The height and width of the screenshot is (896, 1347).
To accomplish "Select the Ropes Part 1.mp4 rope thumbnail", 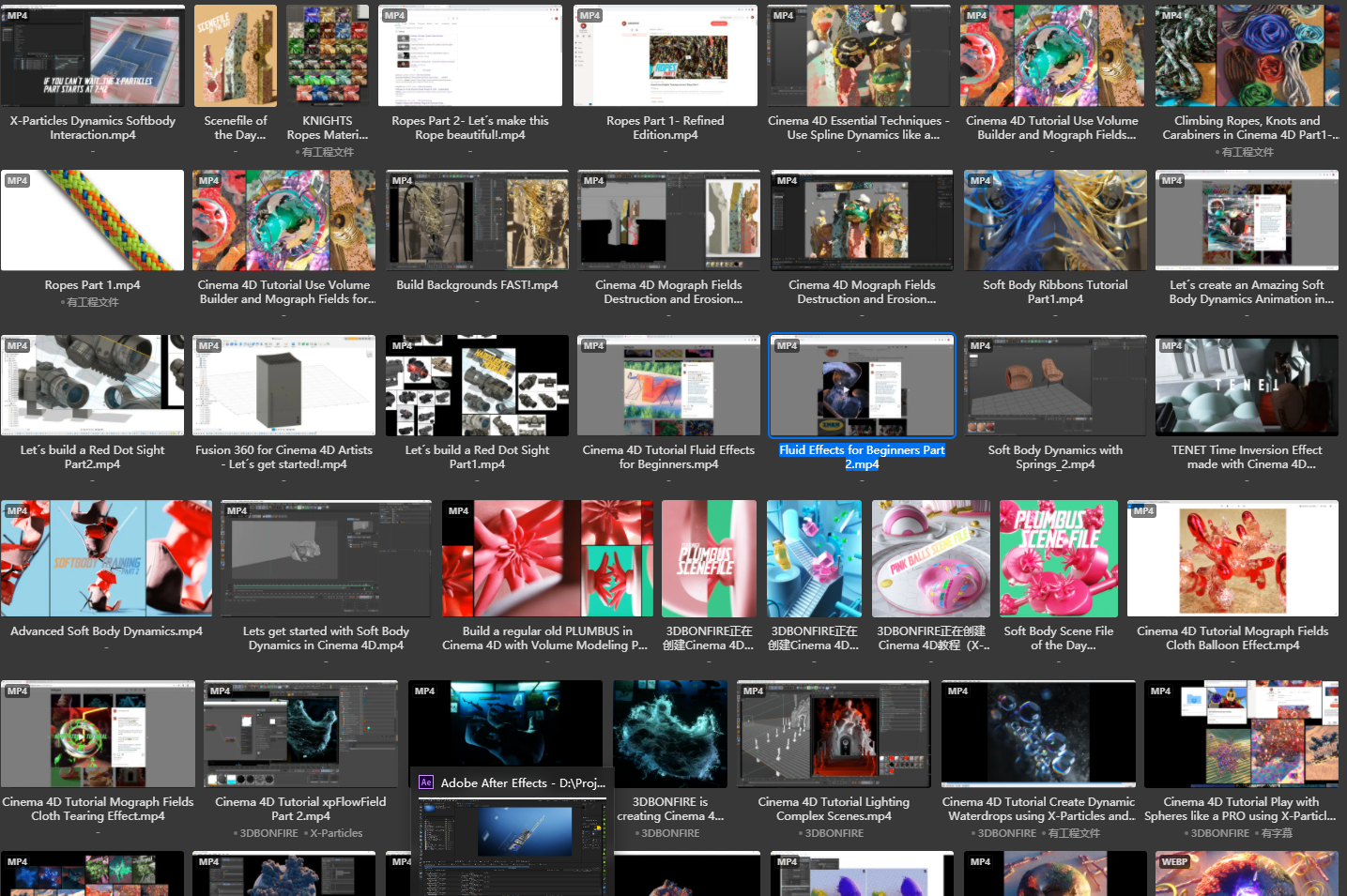I will tap(93, 221).
